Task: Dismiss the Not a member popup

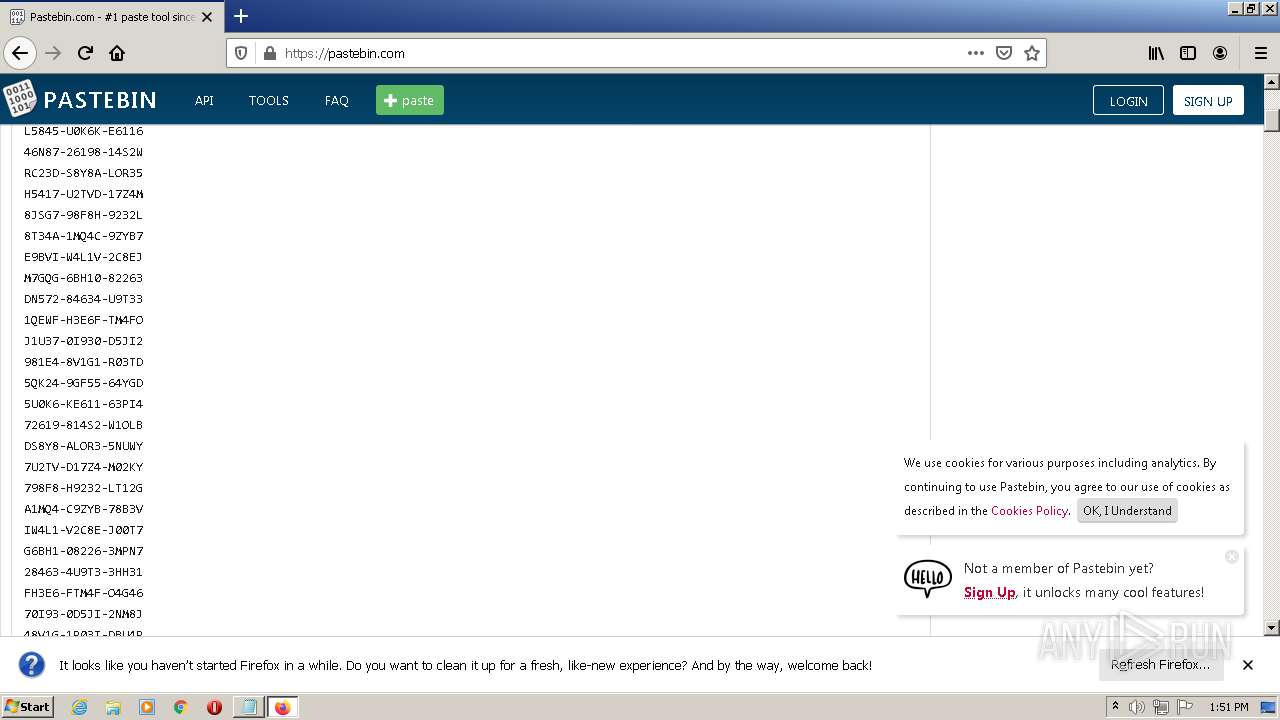Action: coord(1232,556)
